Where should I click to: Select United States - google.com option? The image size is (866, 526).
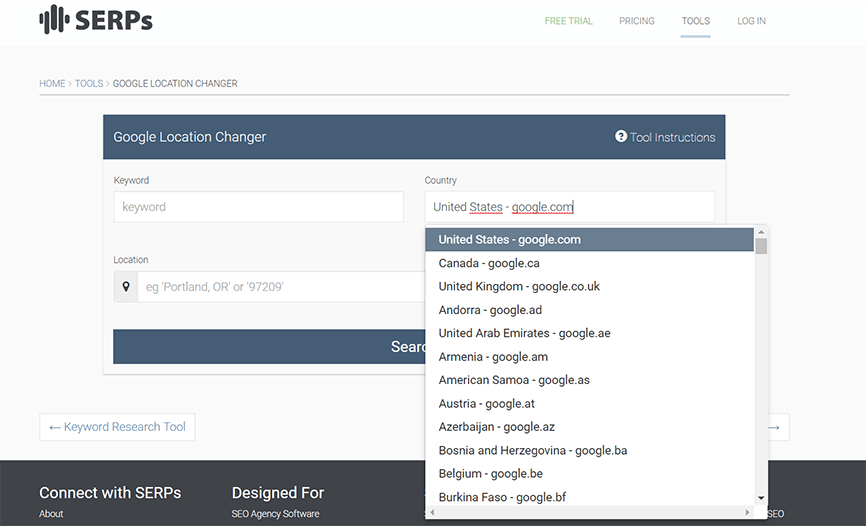589,240
